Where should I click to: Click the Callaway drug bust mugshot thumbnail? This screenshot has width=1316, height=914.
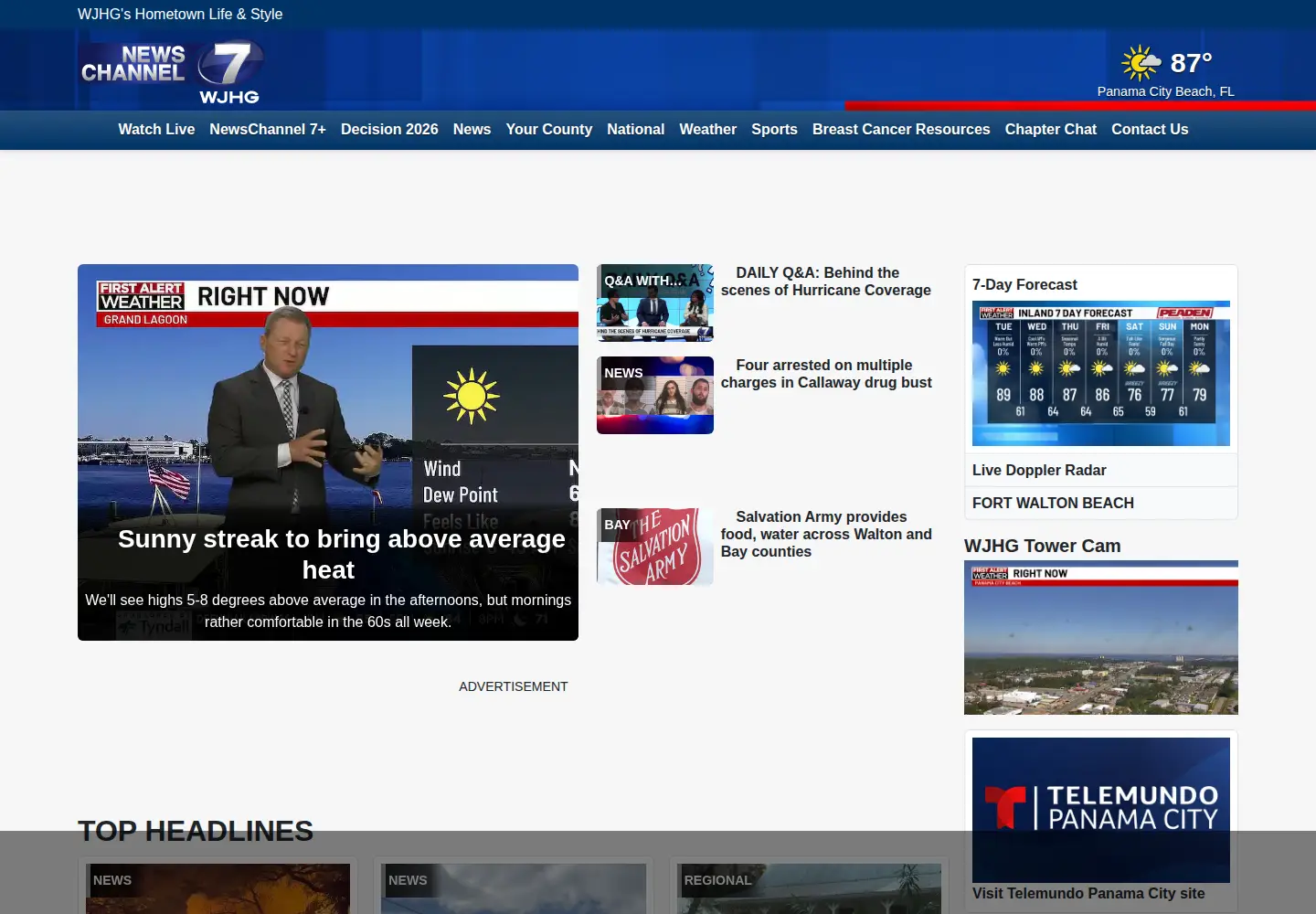coord(655,395)
